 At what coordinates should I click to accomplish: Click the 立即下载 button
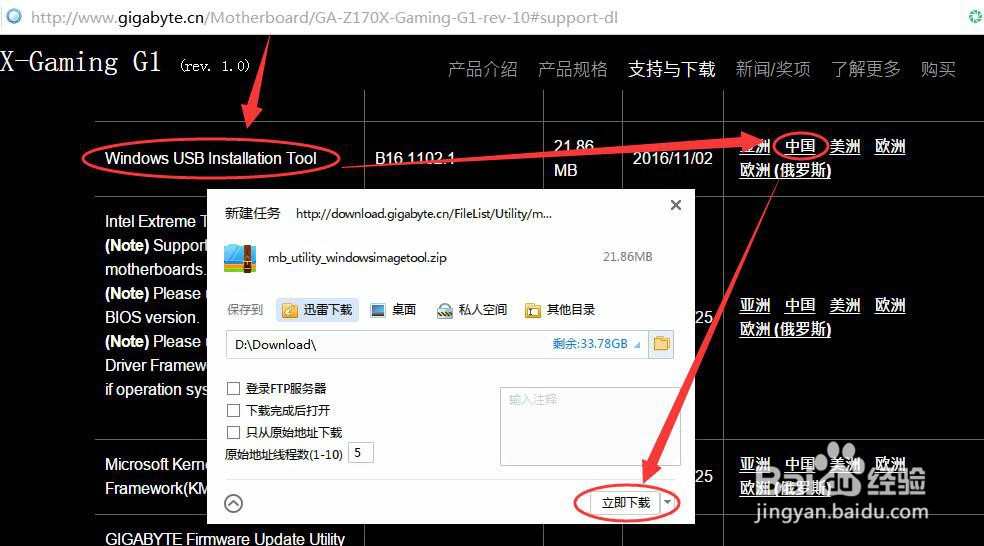(625, 503)
